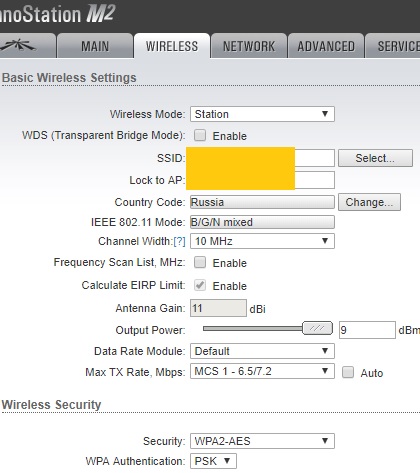Open the SERVICES tab
The height and width of the screenshot is (473, 420).
point(393,46)
